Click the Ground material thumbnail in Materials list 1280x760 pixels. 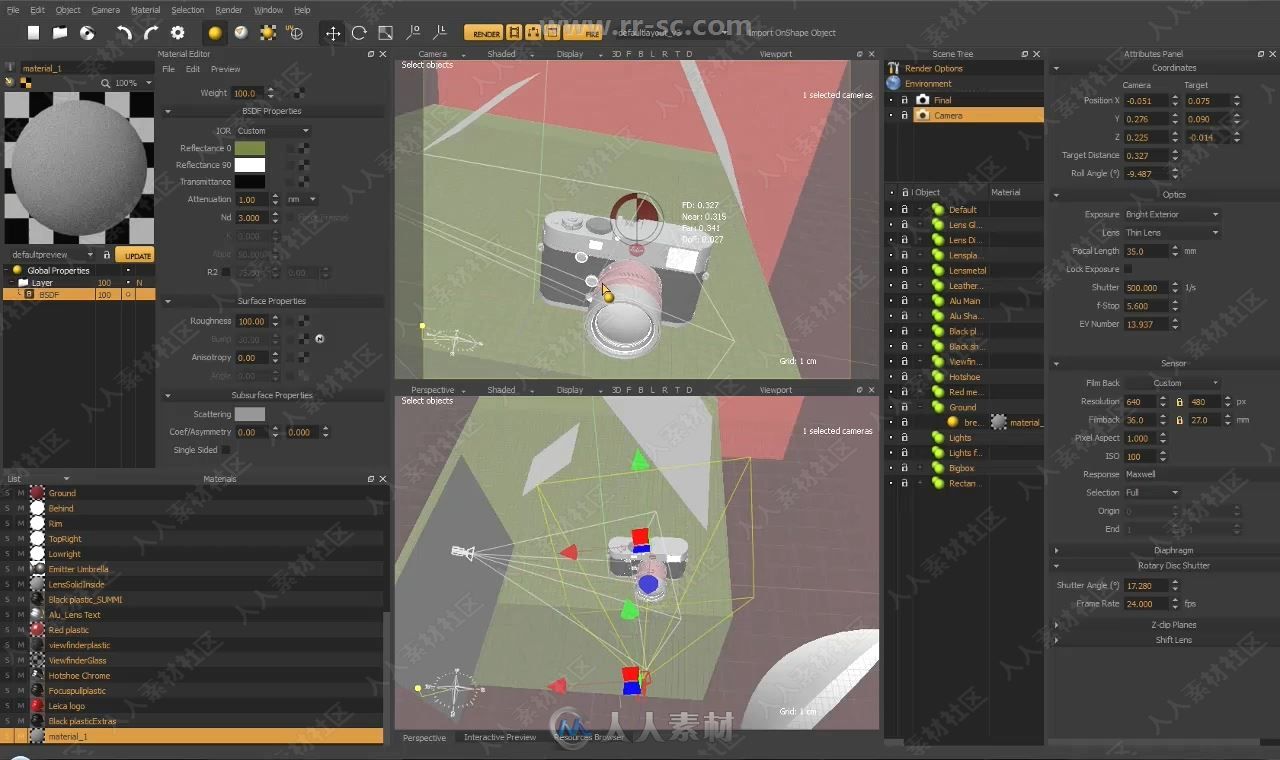(x=37, y=493)
